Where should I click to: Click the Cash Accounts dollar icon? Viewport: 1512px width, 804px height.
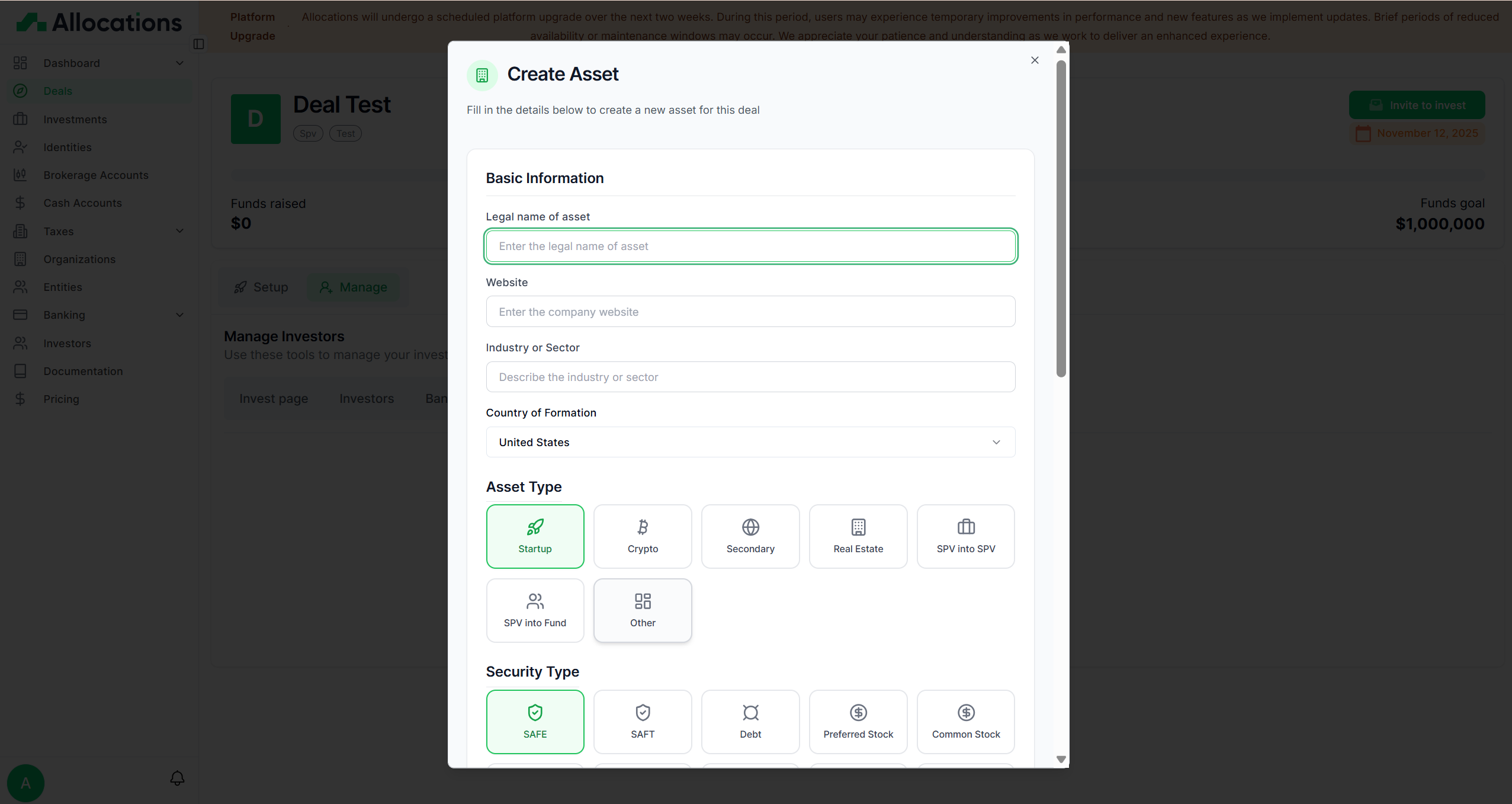(x=20, y=203)
